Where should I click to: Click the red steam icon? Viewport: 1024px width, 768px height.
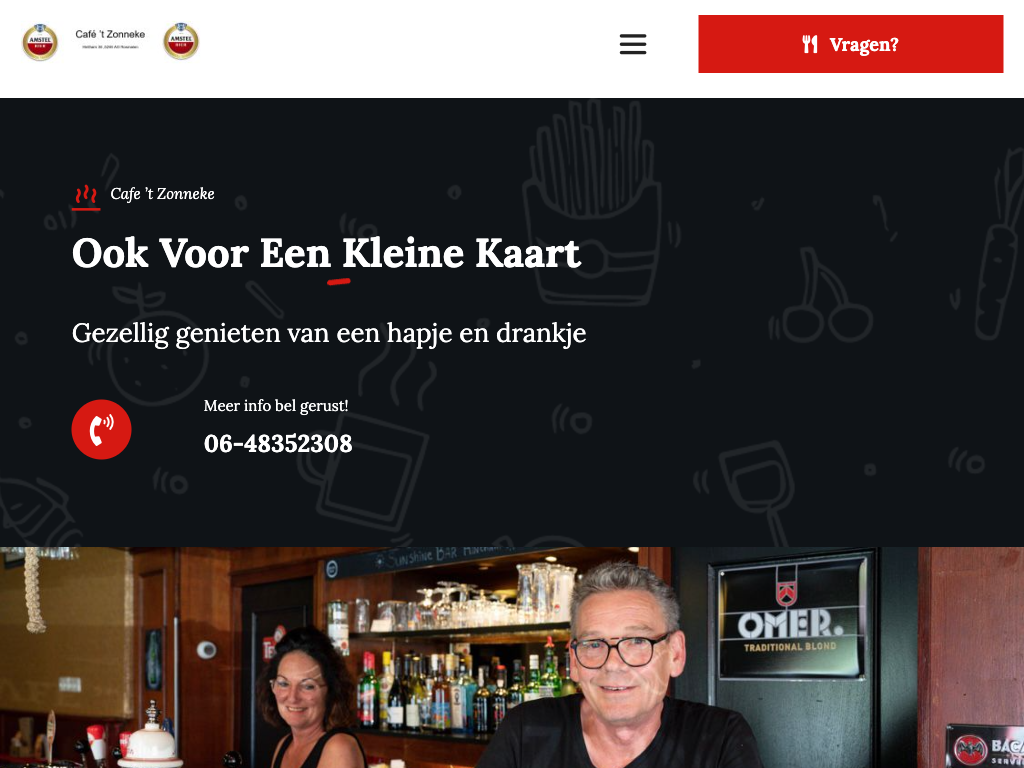[x=86, y=196]
